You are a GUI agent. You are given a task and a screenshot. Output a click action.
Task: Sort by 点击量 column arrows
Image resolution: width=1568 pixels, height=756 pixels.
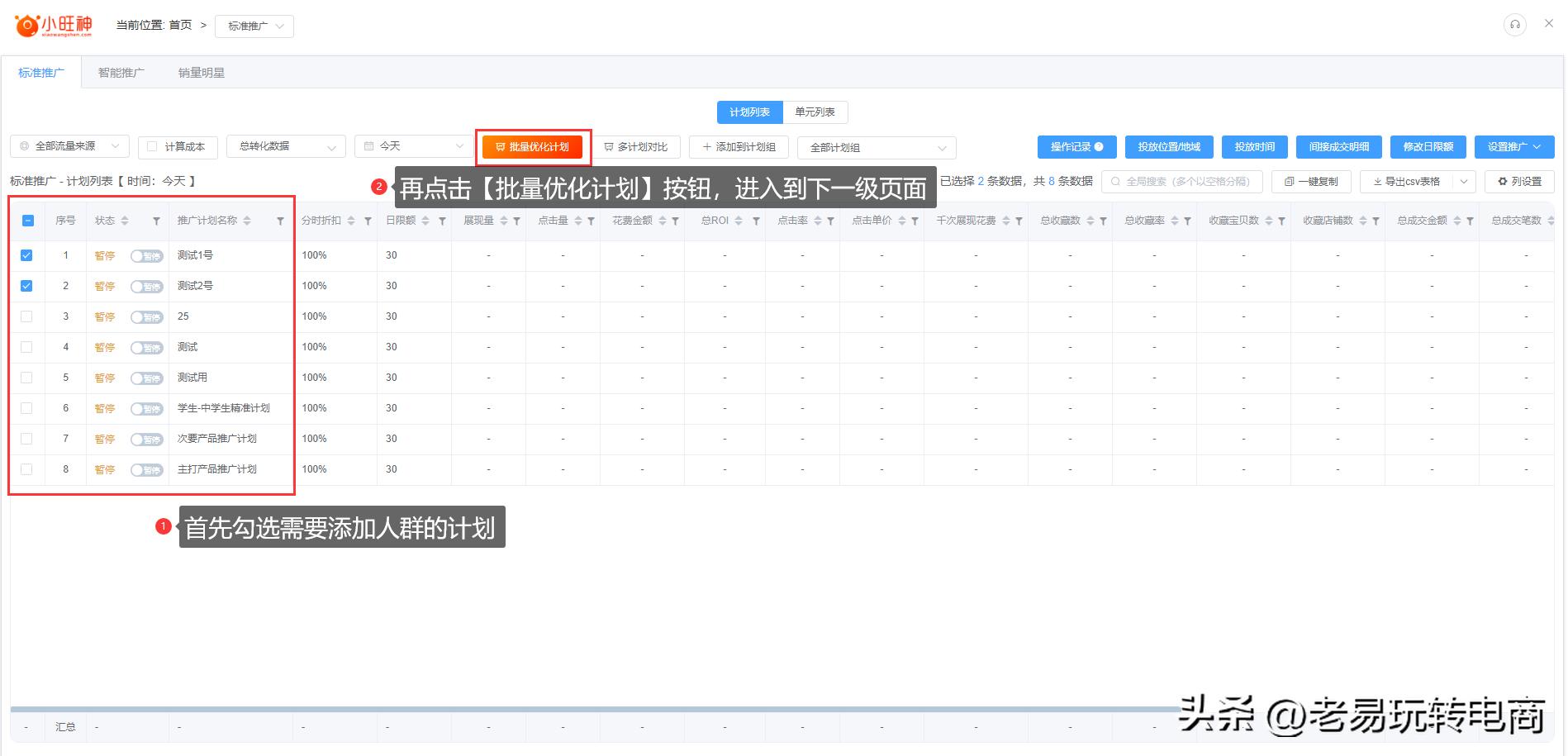[x=578, y=221]
